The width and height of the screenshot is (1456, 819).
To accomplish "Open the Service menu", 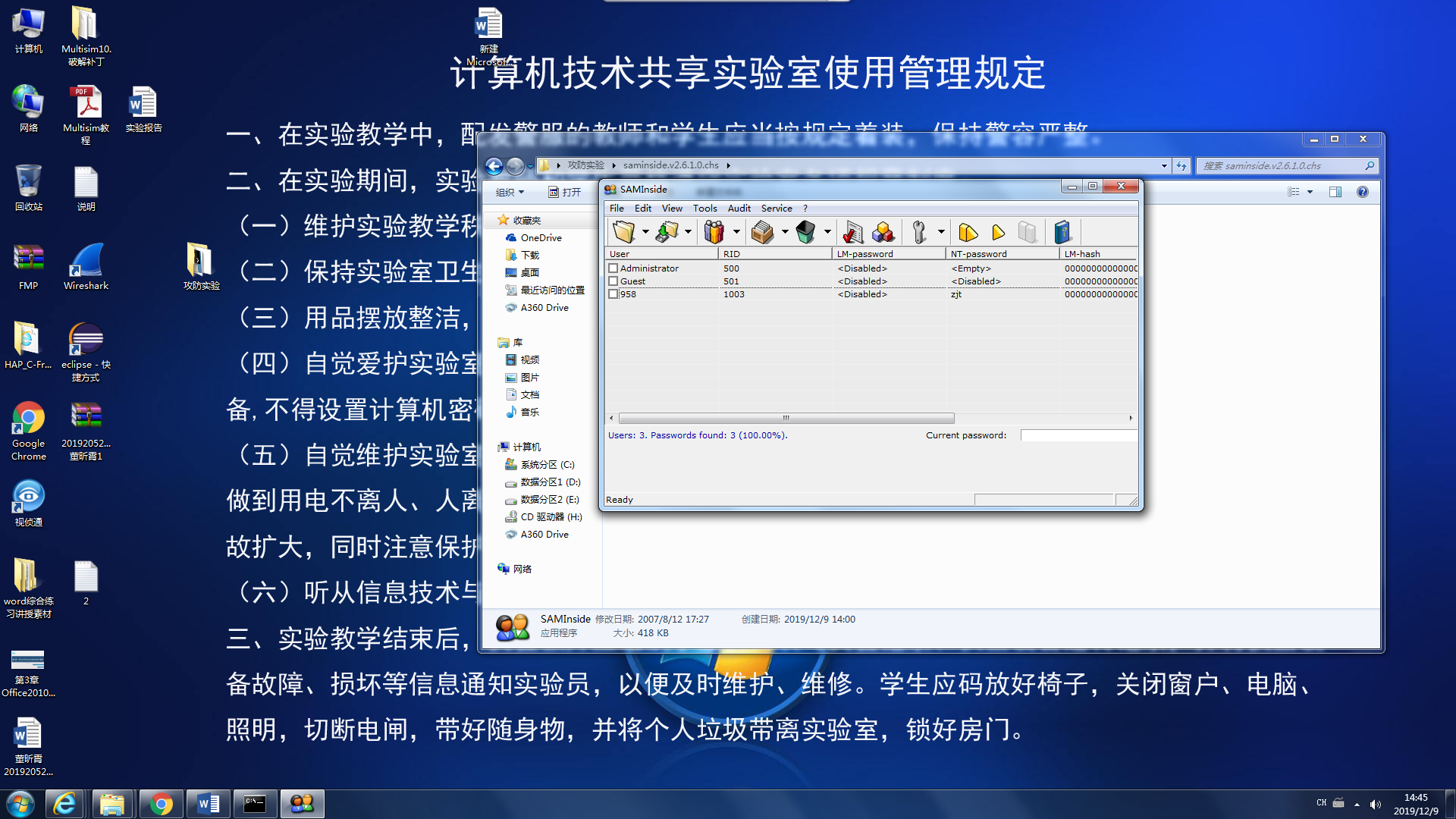I will (776, 209).
